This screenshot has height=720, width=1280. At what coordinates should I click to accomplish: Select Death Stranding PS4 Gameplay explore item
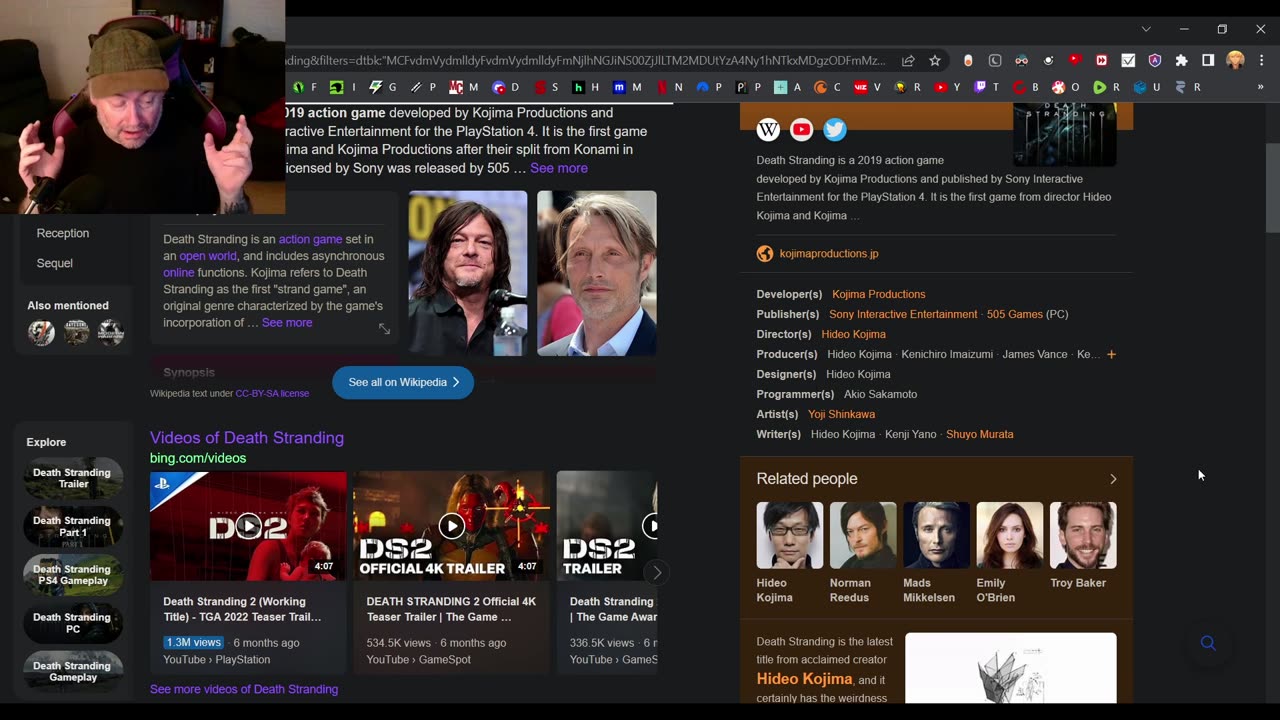72,575
